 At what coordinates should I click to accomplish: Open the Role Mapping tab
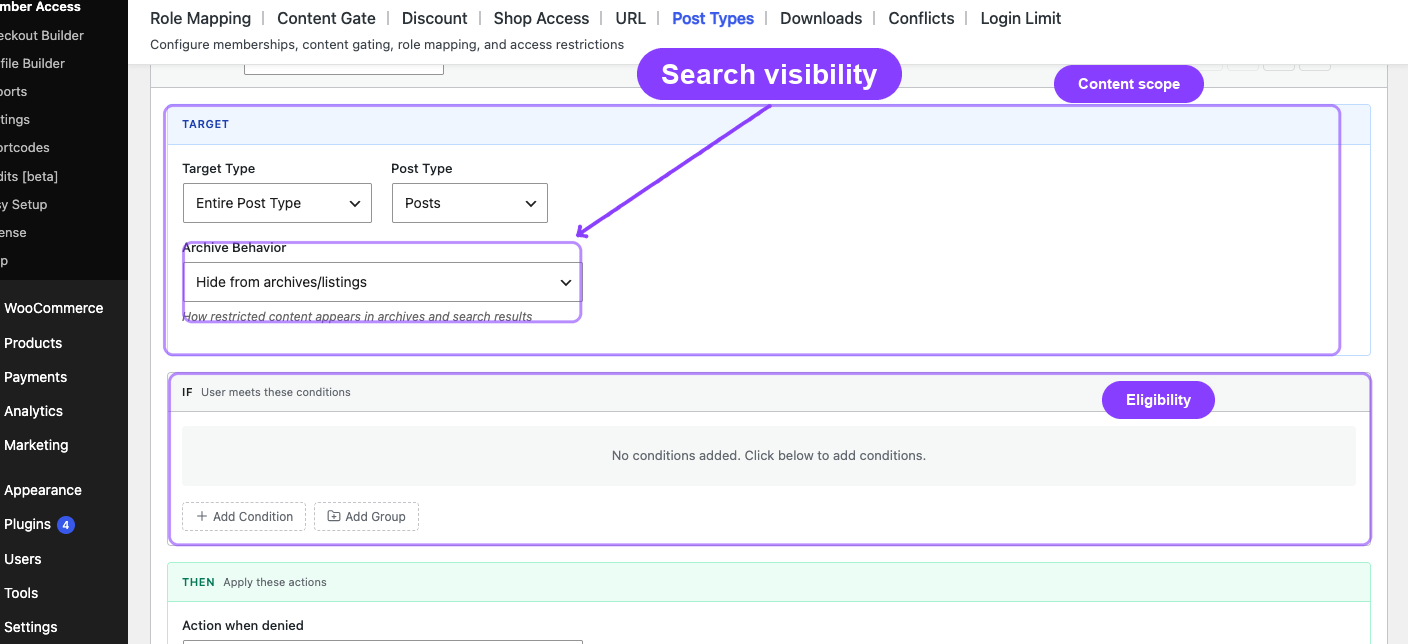point(200,18)
